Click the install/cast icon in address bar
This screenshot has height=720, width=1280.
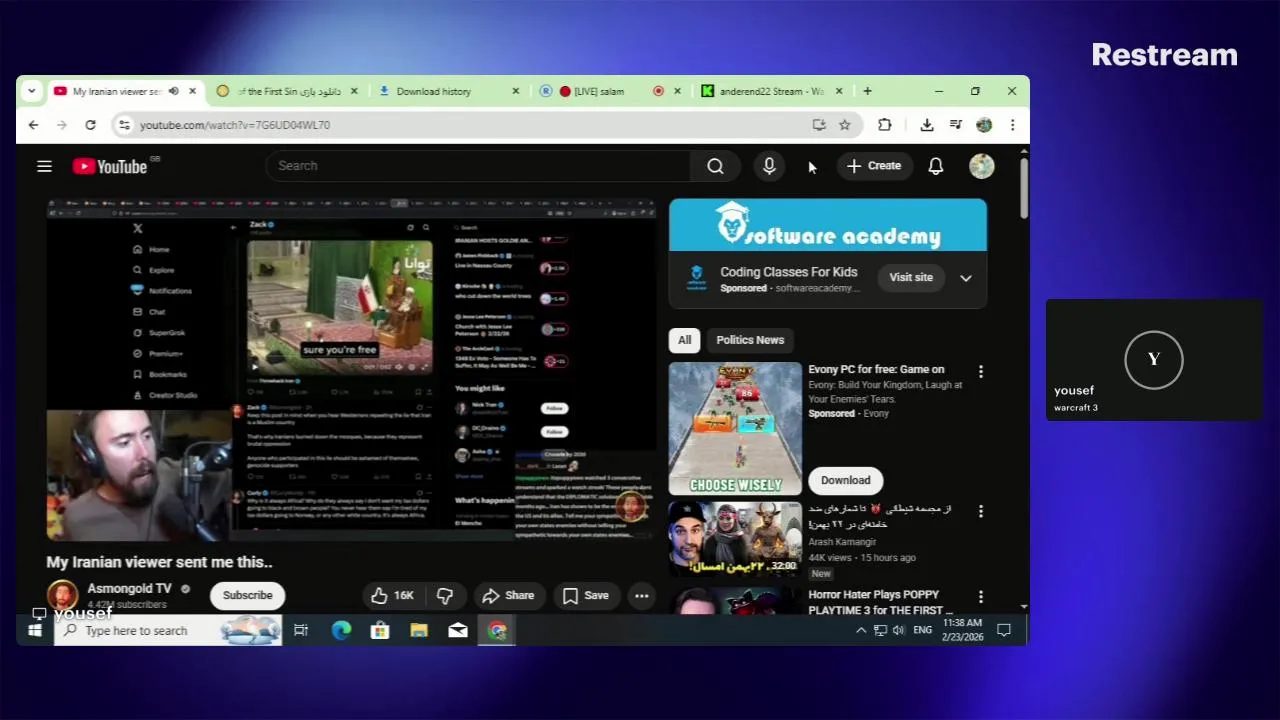(819, 125)
